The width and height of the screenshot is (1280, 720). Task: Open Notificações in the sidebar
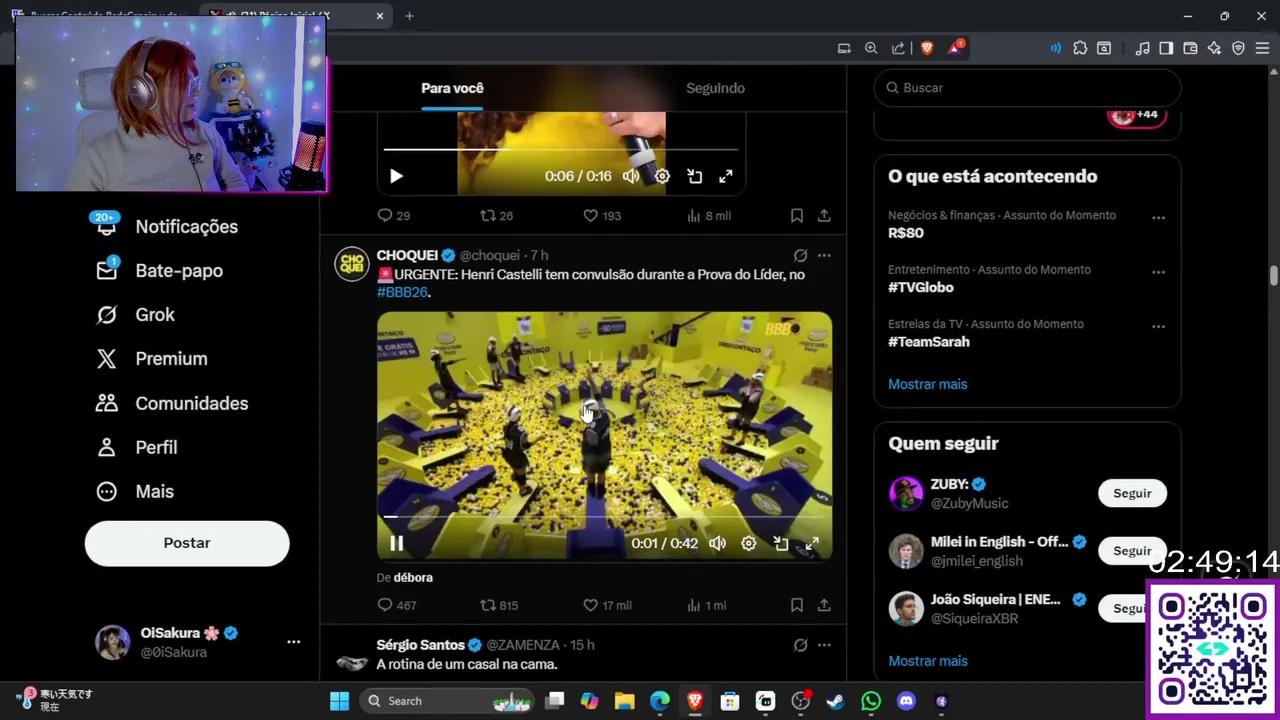tap(167, 226)
